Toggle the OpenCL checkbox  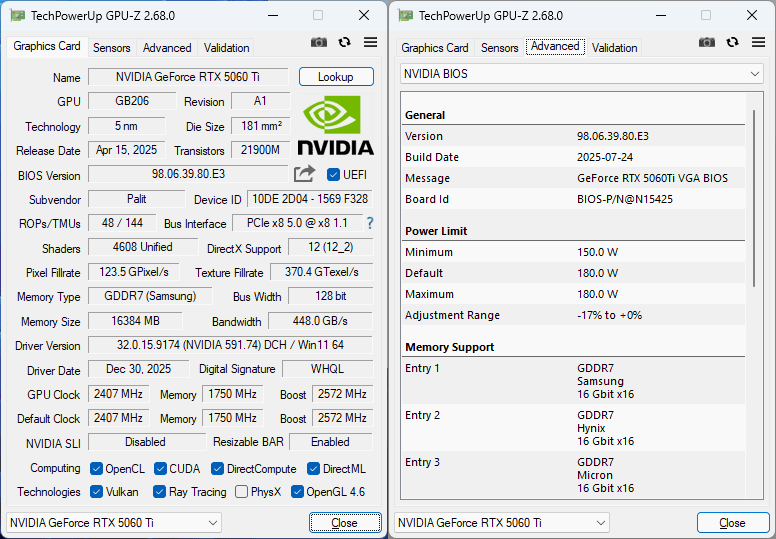pyautogui.click(x=97, y=469)
